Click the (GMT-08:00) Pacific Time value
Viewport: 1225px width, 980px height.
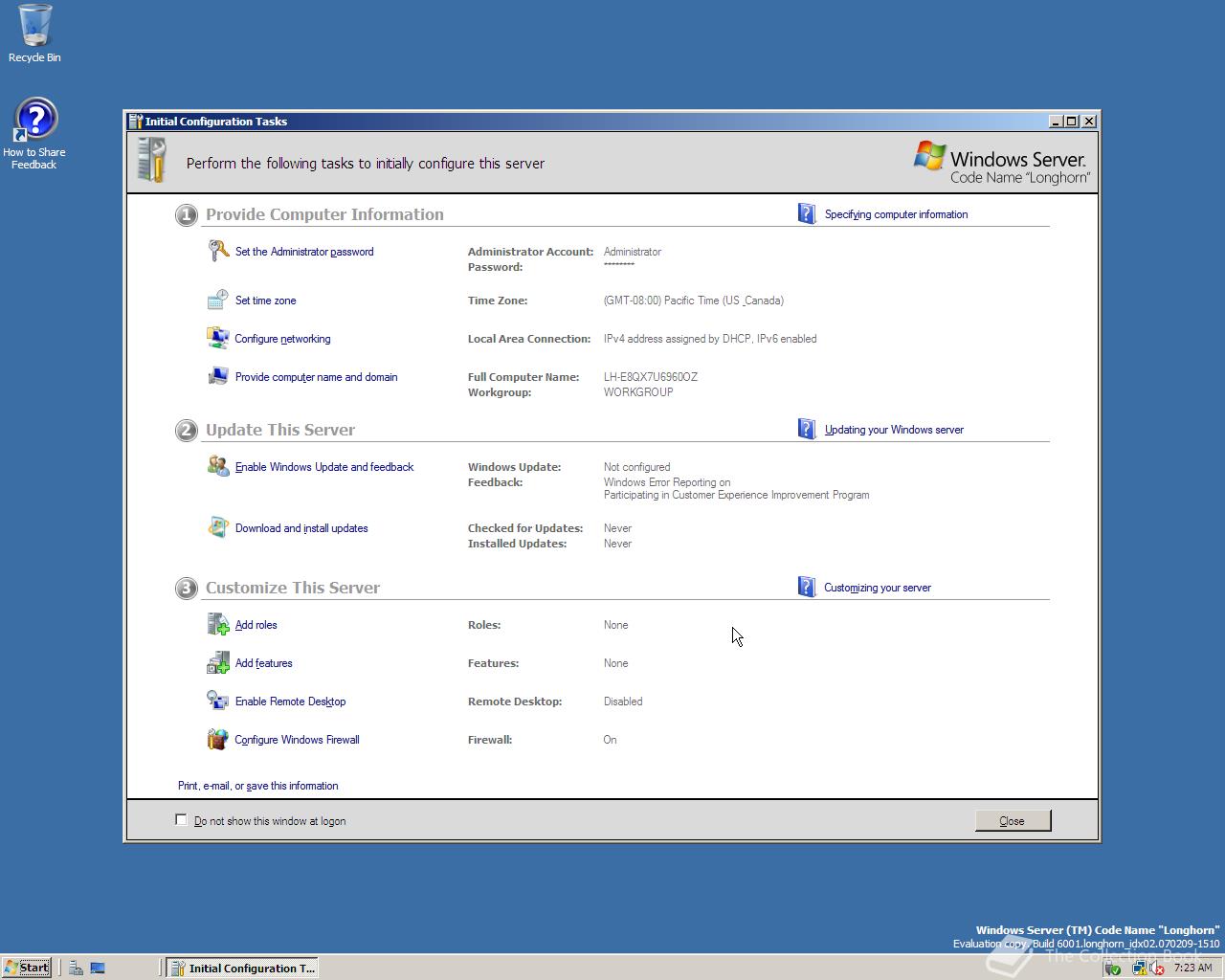(694, 301)
